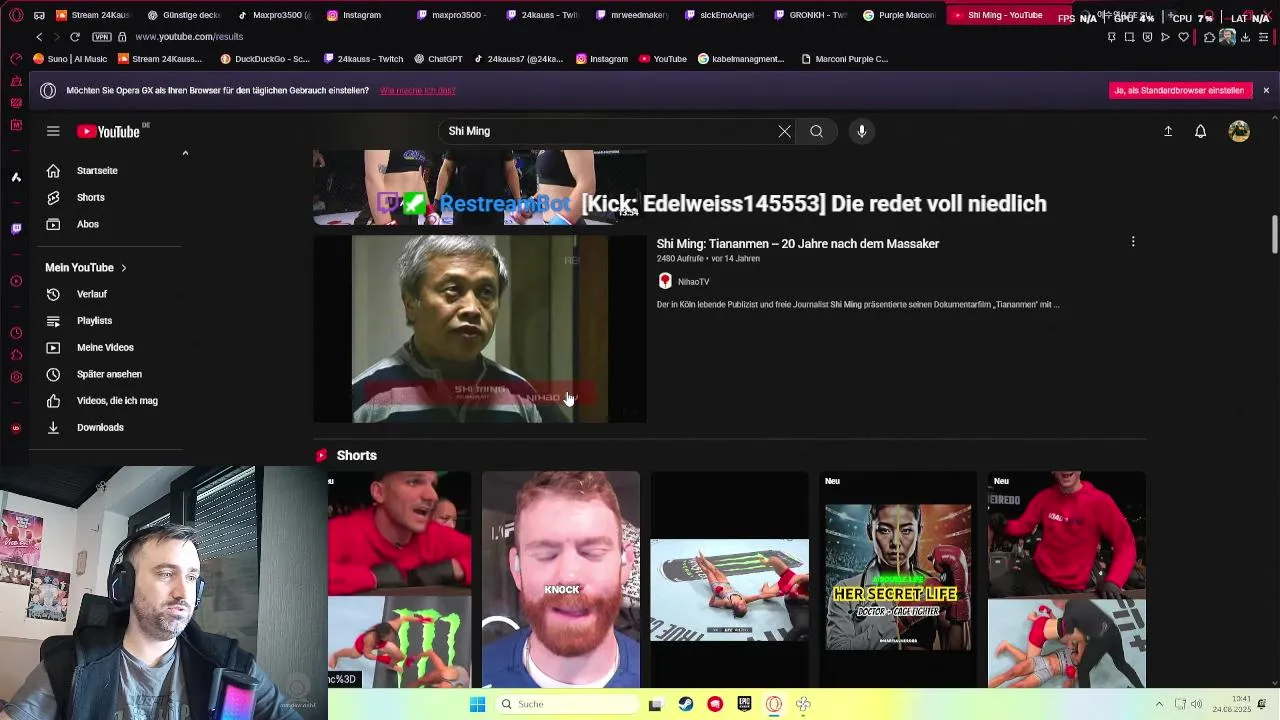Open NihaoTV channel avatar
Image resolution: width=1280 pixels, height=720 pixels.
[665, 282]
